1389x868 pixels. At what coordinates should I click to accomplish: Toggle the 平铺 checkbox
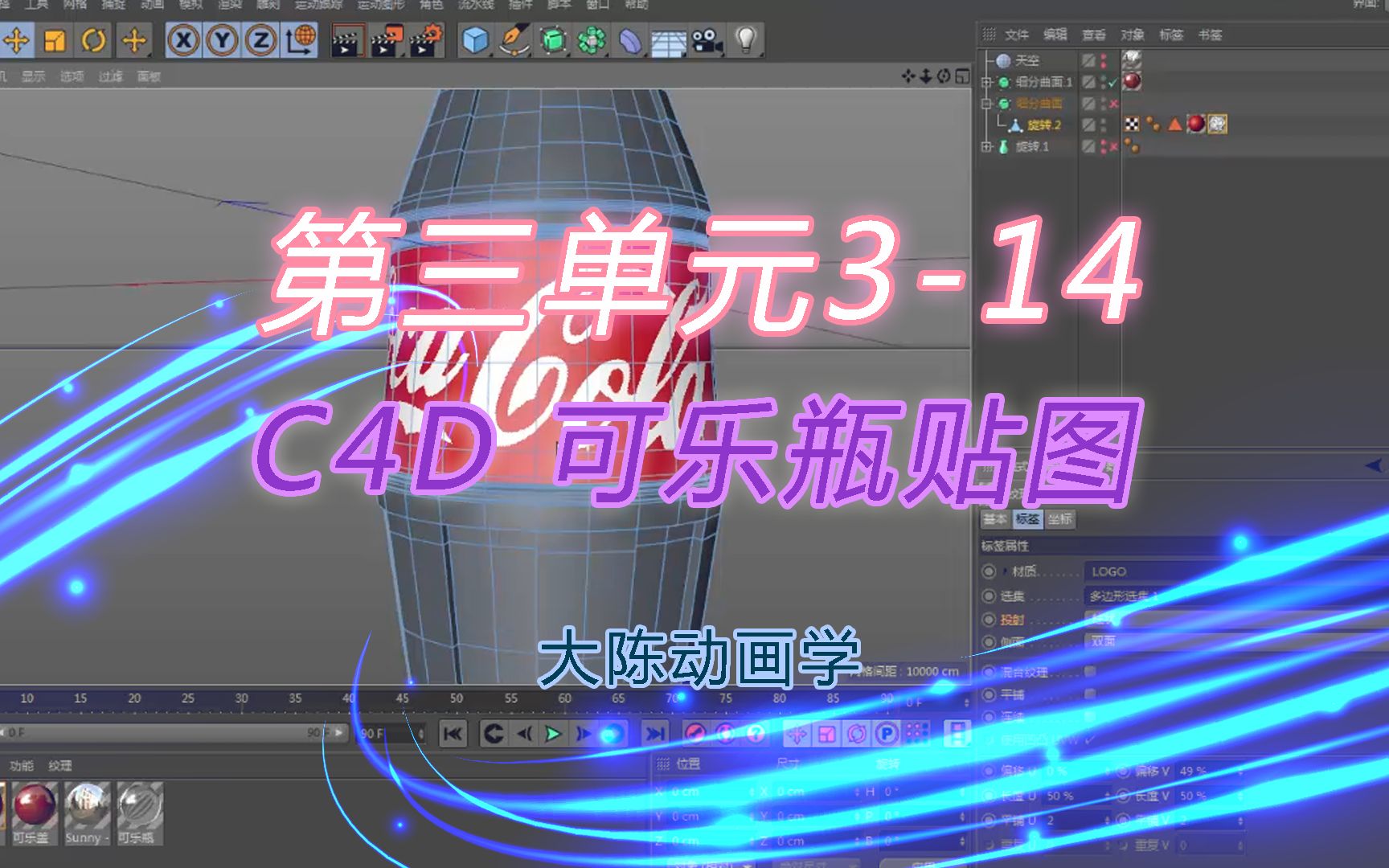[x=1090, y=694]
